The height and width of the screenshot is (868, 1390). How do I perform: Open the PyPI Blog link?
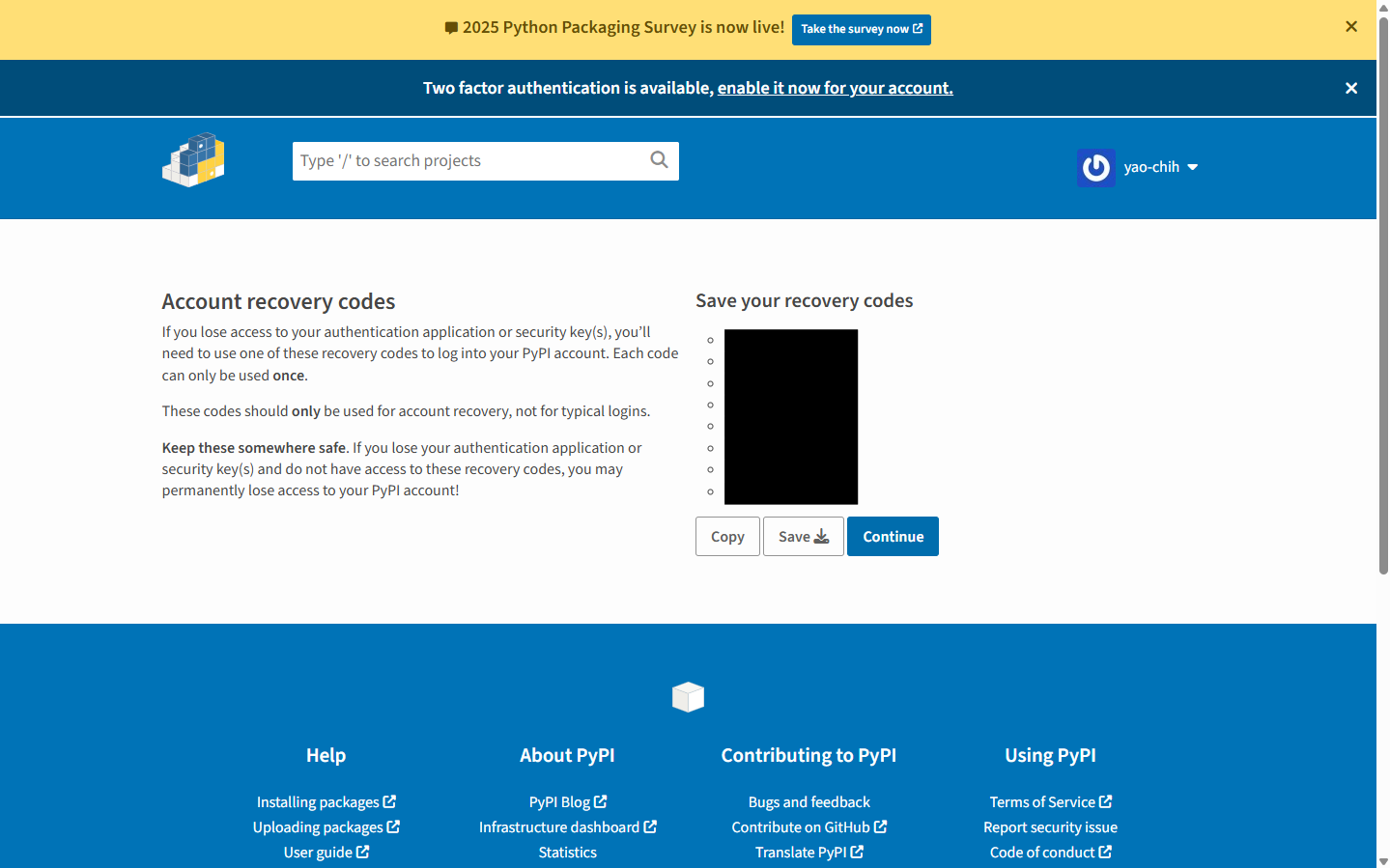[x=568, y=802]
